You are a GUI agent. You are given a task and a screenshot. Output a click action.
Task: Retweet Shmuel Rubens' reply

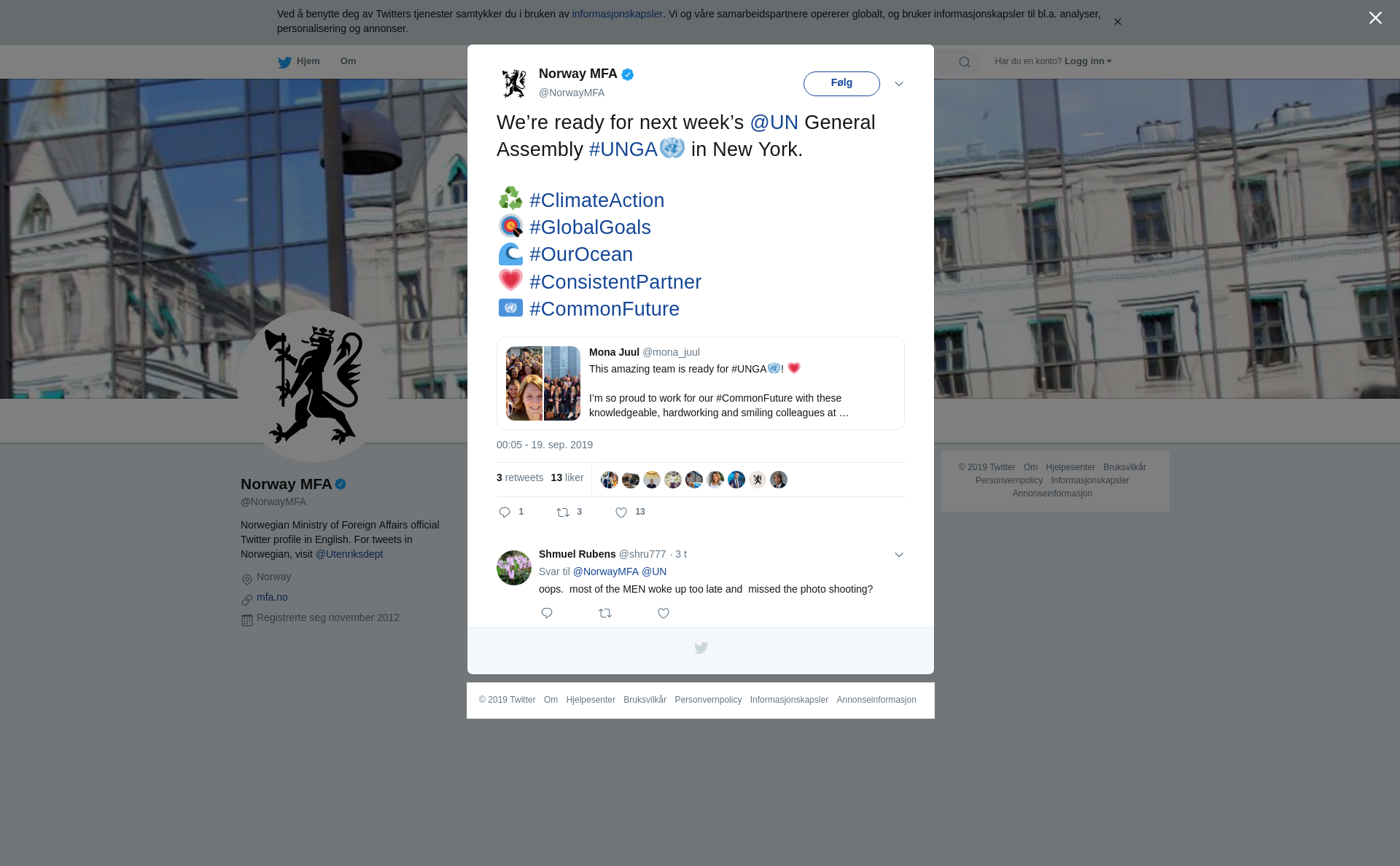click(605, 614)
